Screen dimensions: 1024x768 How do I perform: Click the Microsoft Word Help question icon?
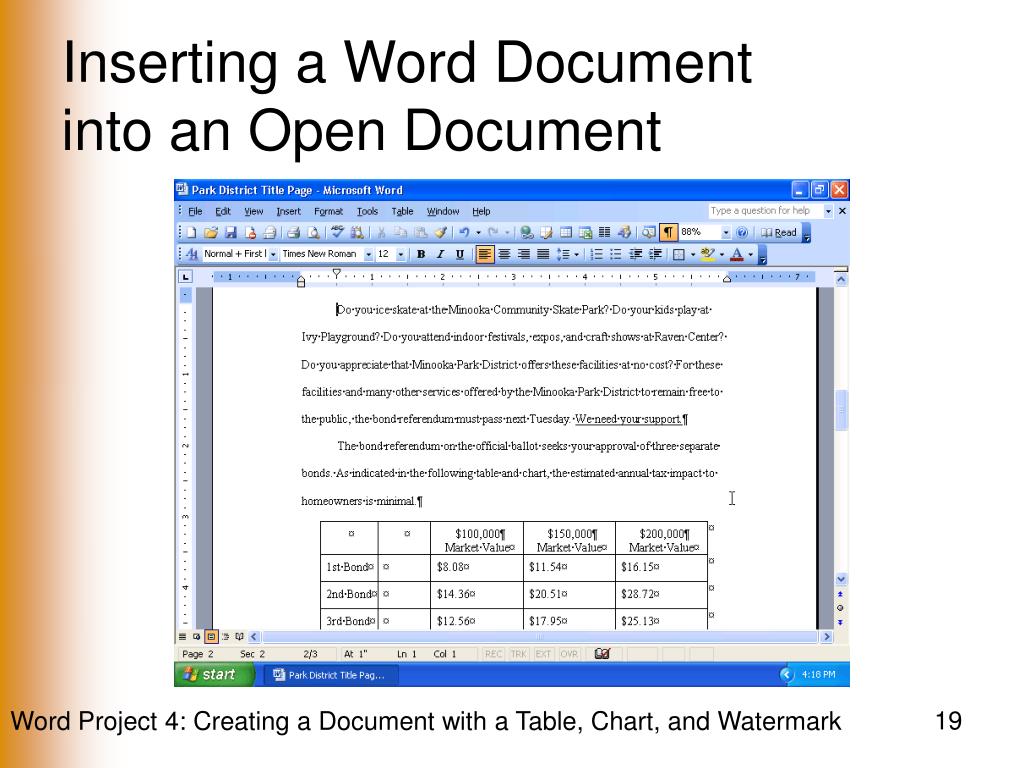click(742, 232)
